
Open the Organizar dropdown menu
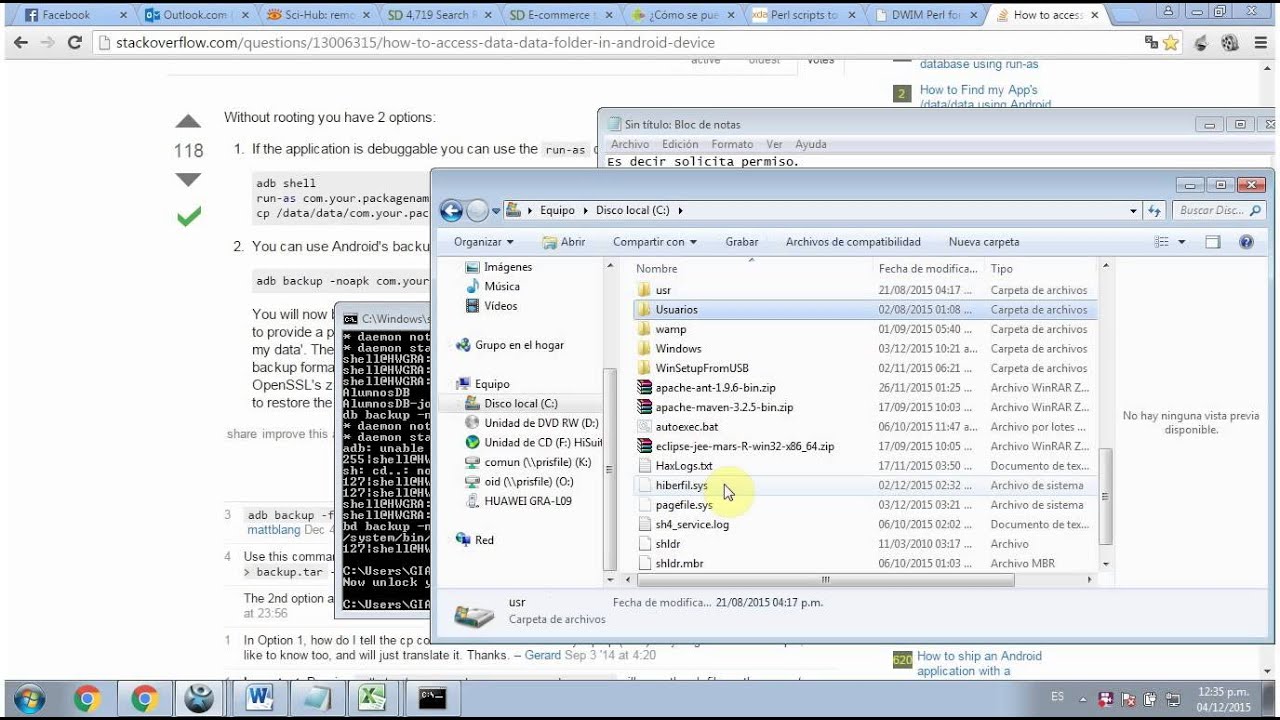(483, 242)
